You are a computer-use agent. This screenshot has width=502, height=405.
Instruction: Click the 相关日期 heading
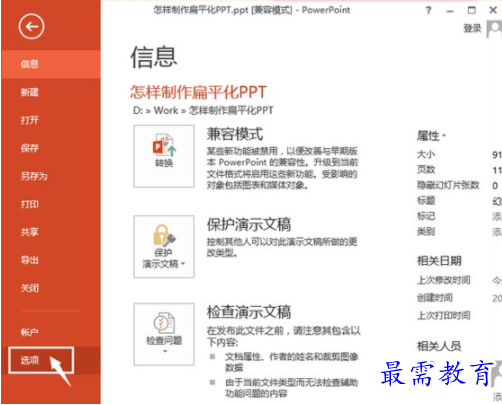[439, 261]
